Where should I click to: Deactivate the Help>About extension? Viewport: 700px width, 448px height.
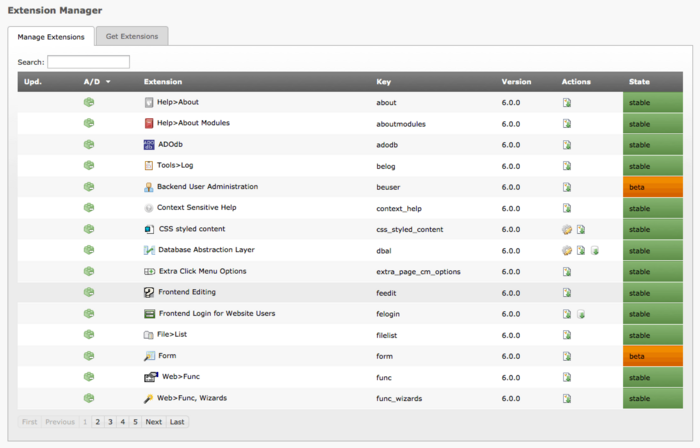tap(89, 102)
